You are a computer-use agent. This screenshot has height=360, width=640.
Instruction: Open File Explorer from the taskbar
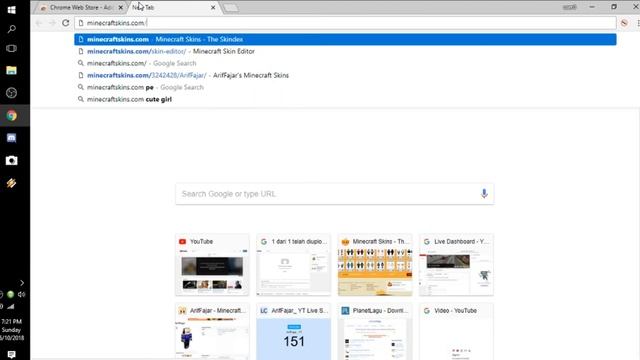[11, 71]
